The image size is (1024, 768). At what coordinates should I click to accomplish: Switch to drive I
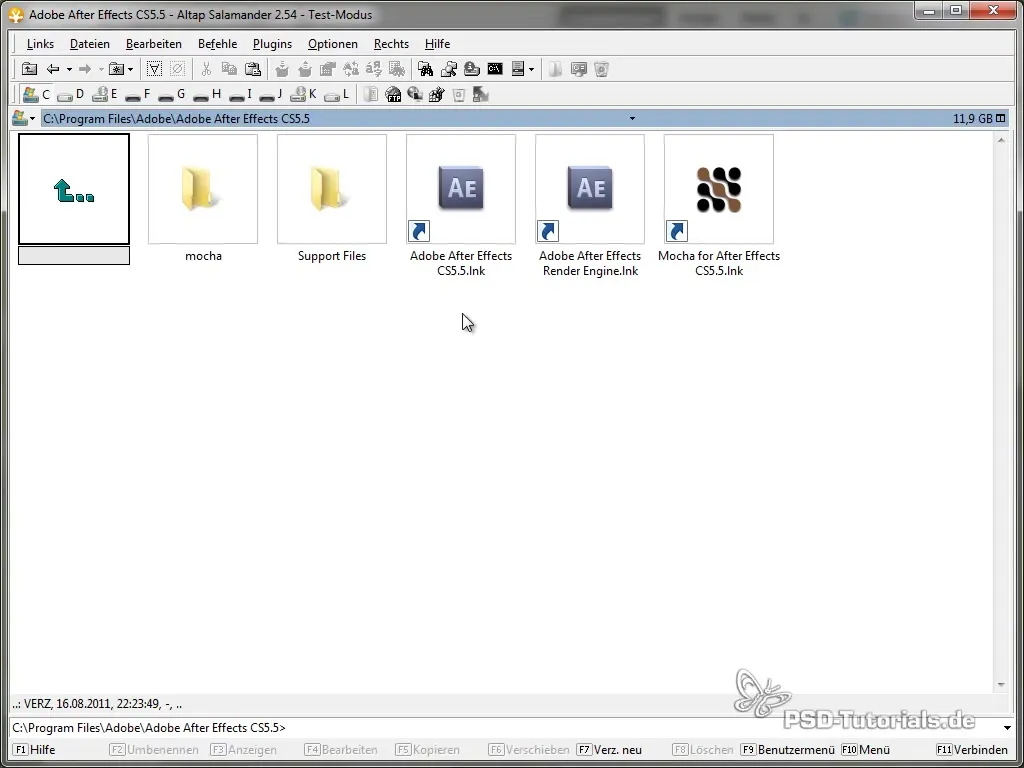(x=240, y=95)
